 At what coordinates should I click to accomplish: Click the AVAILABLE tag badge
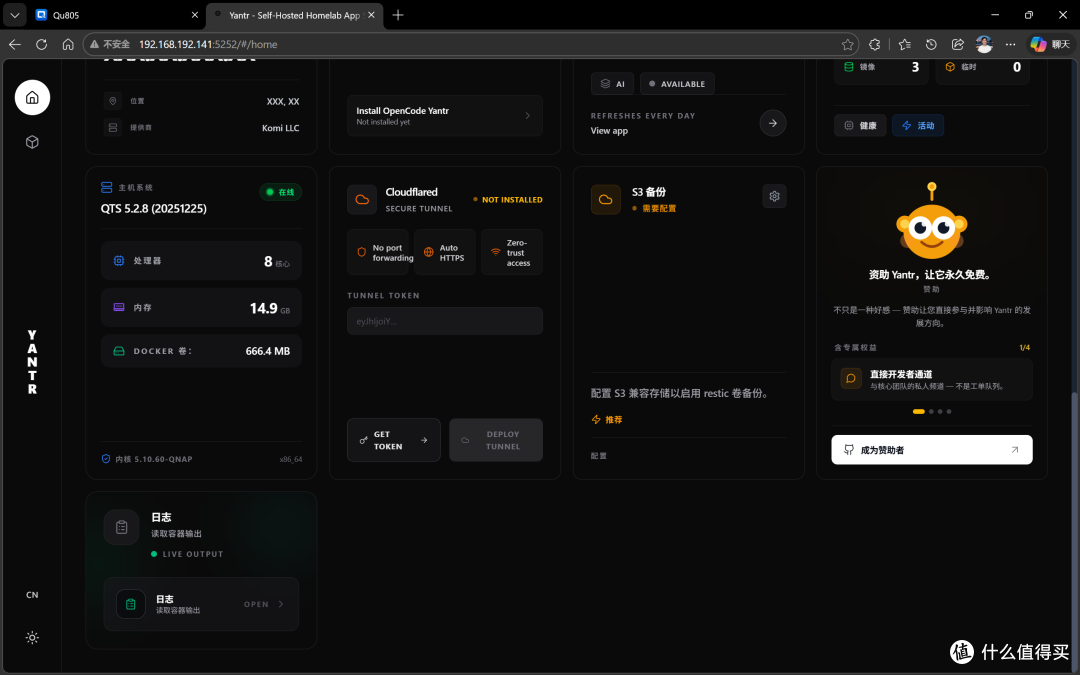(x=677, y=84)
